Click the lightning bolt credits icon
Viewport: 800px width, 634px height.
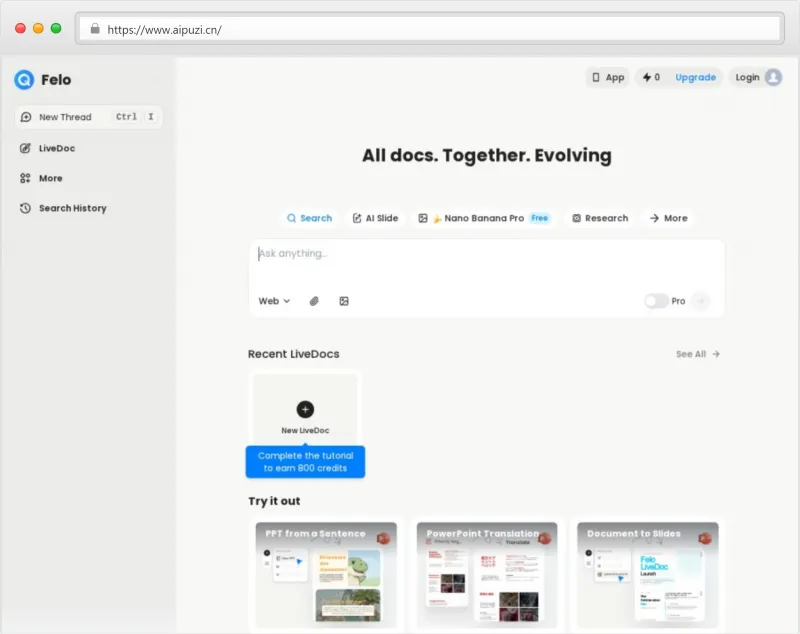tap(647, 77)
